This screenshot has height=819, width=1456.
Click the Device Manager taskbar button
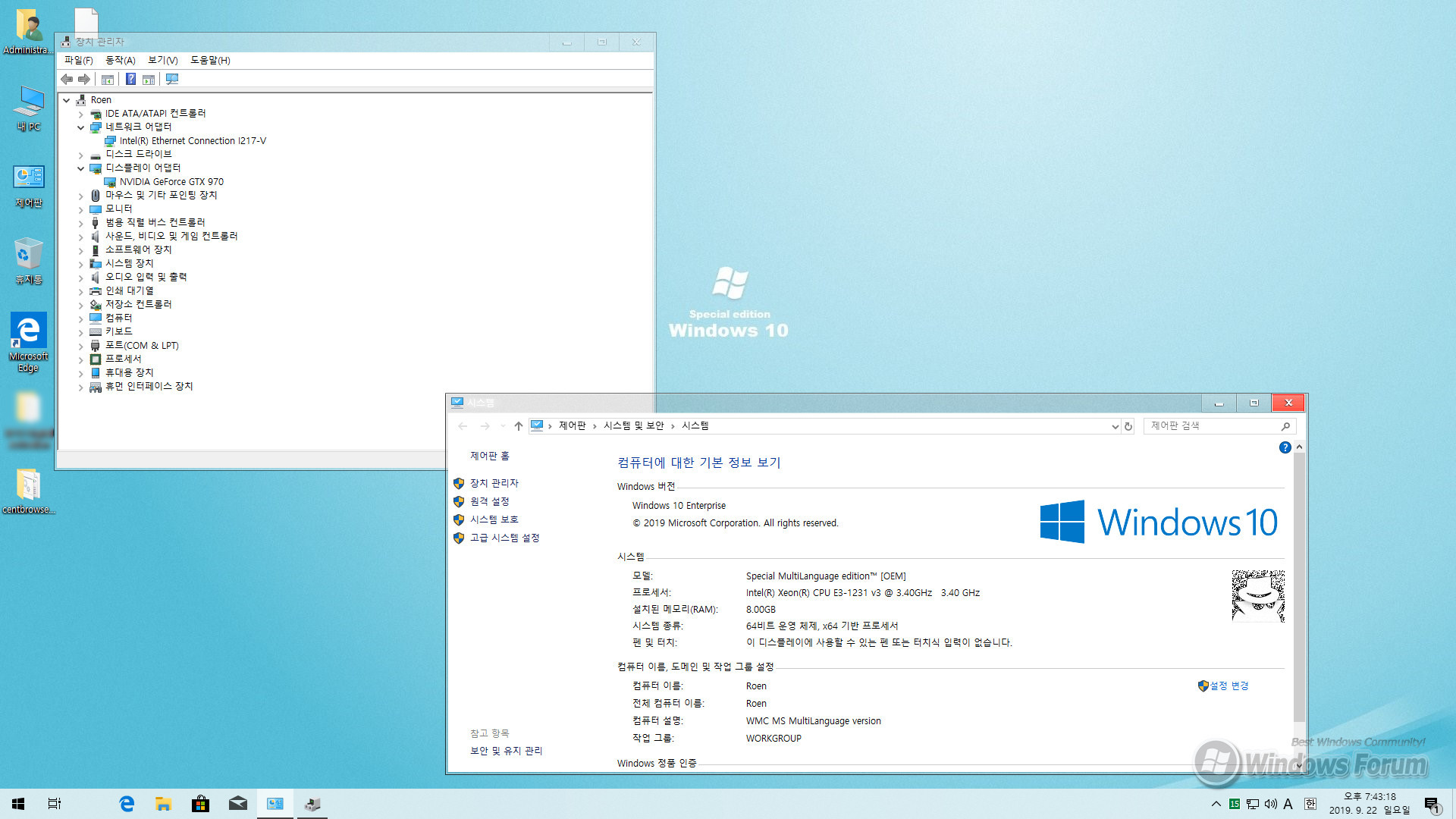(312, 804)
